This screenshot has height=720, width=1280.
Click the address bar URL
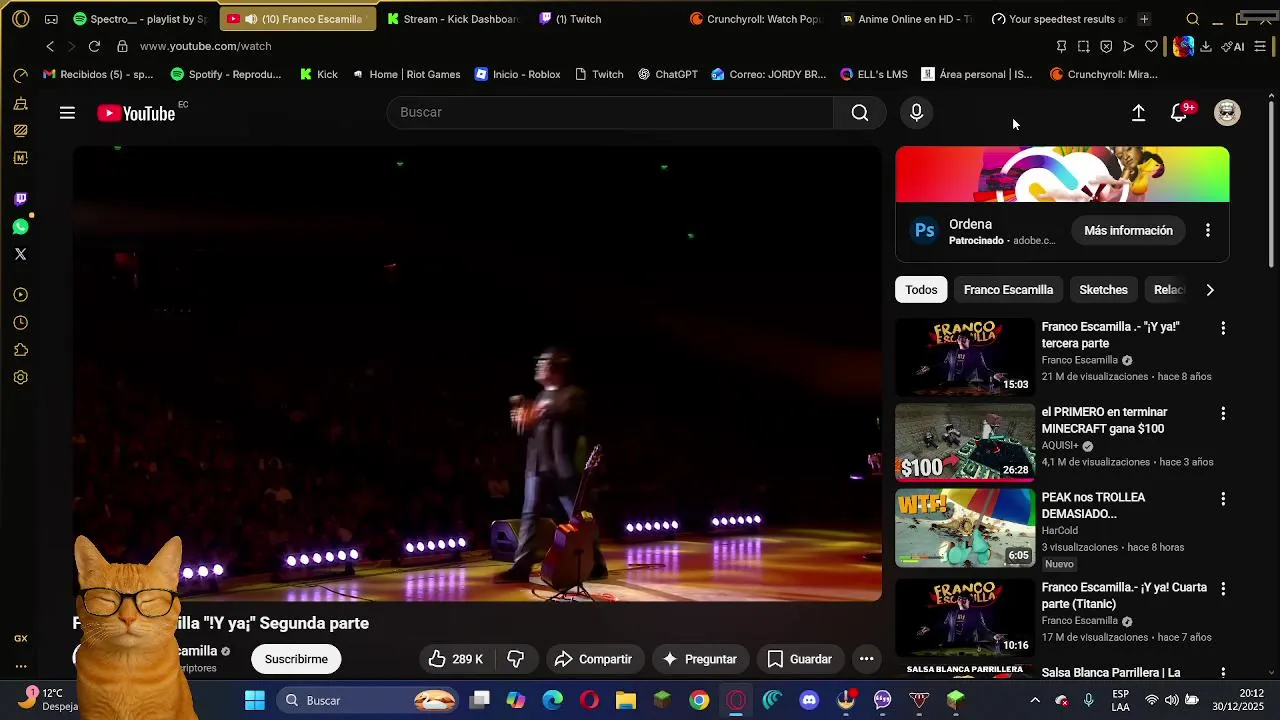click(x=206, y=46)
